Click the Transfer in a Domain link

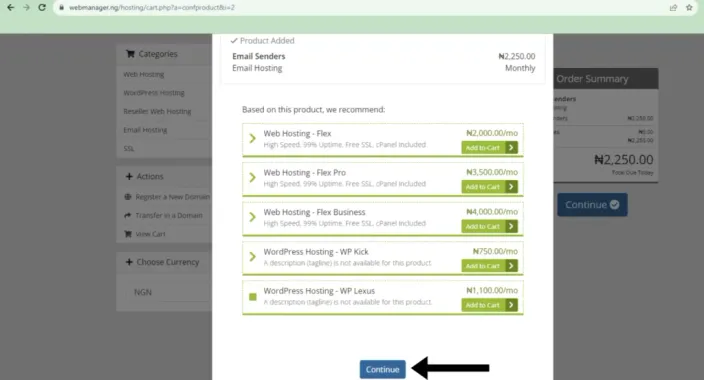tap(169, 216)
